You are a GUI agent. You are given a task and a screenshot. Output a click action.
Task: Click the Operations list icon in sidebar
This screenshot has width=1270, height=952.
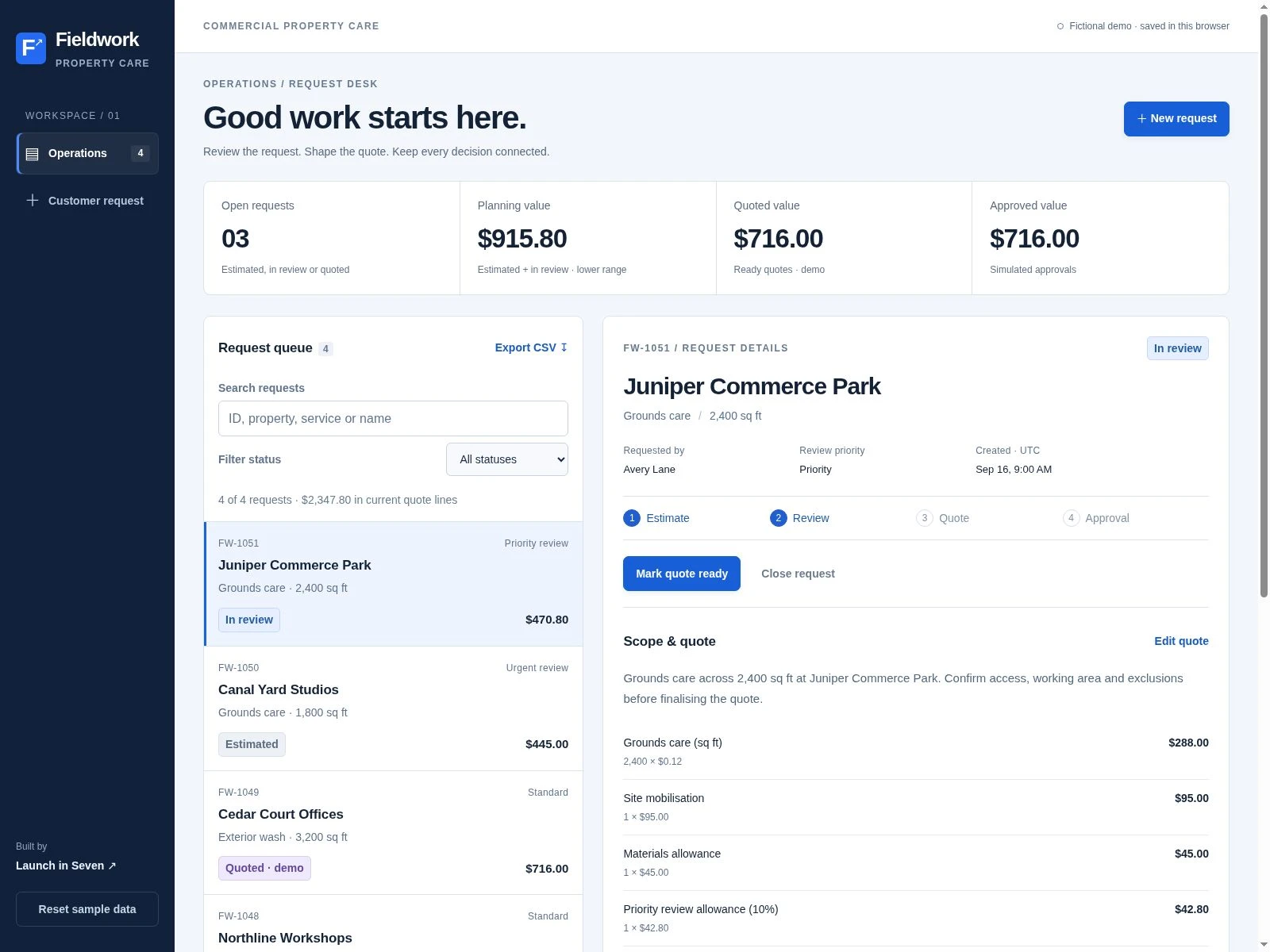32,154
